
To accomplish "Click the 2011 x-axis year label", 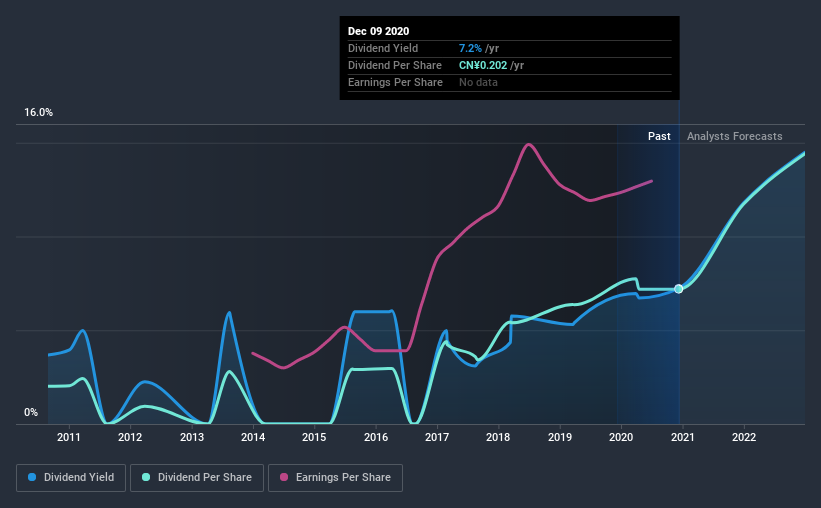I will pyautogui.click(x=69, y=437).
